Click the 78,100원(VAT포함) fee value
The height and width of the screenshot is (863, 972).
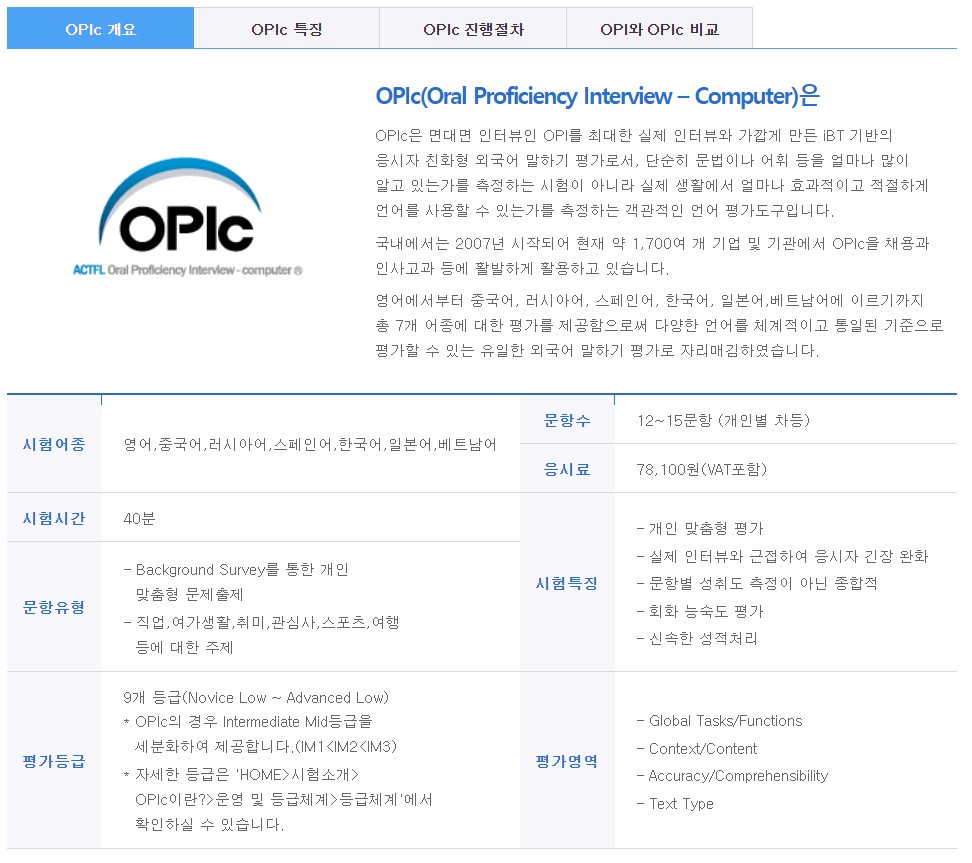pyautogui.click(x=702, y=469)
